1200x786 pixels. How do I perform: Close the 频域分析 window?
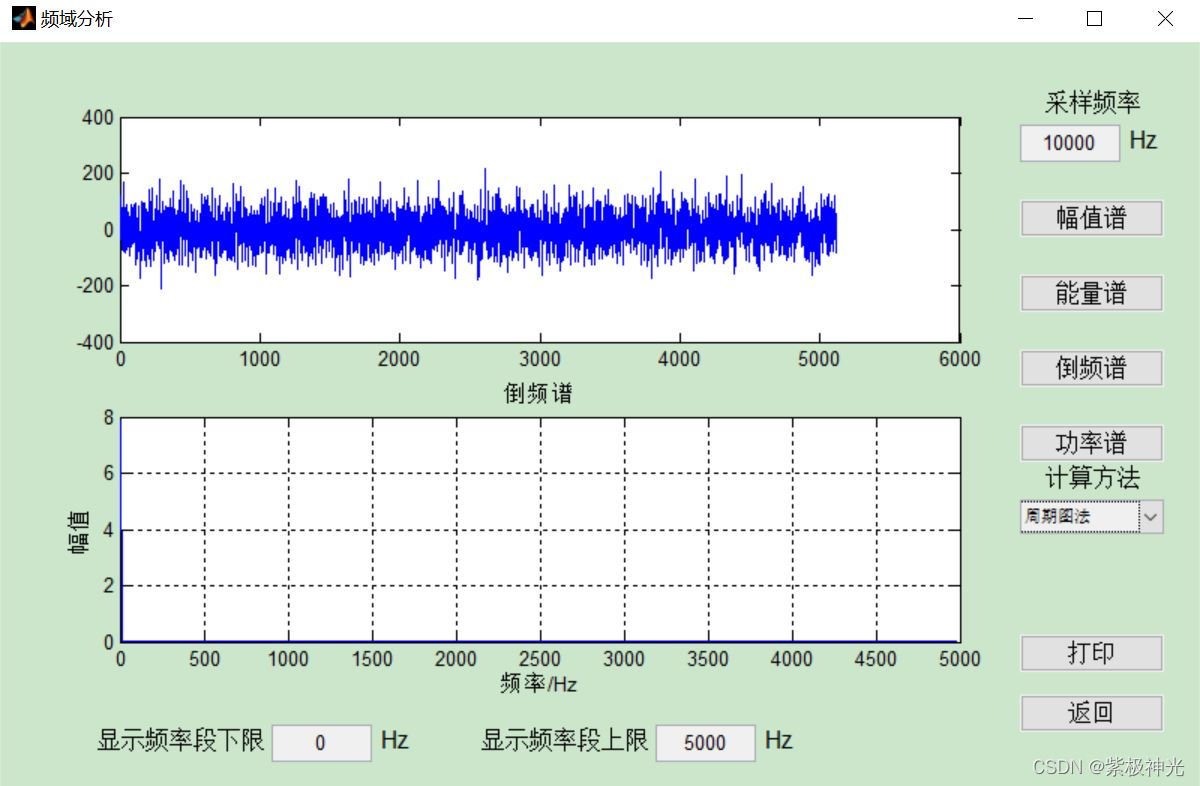tap(1164, 18)
